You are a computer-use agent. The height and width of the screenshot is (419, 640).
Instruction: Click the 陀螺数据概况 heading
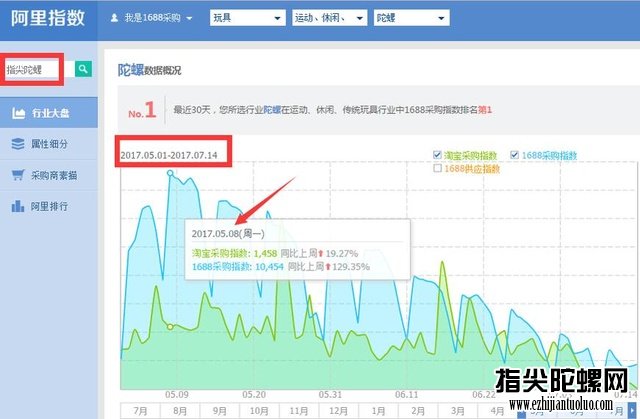149,70
